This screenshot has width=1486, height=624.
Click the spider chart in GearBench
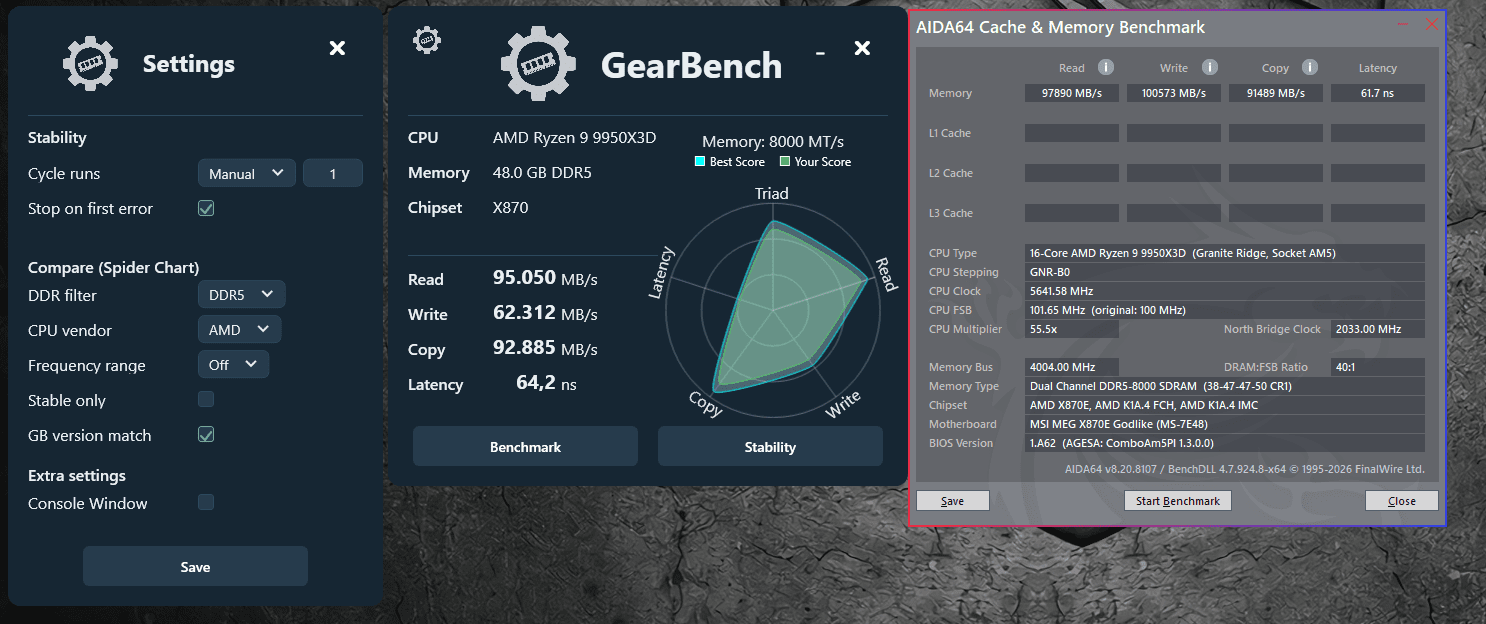tap(773, 311)
